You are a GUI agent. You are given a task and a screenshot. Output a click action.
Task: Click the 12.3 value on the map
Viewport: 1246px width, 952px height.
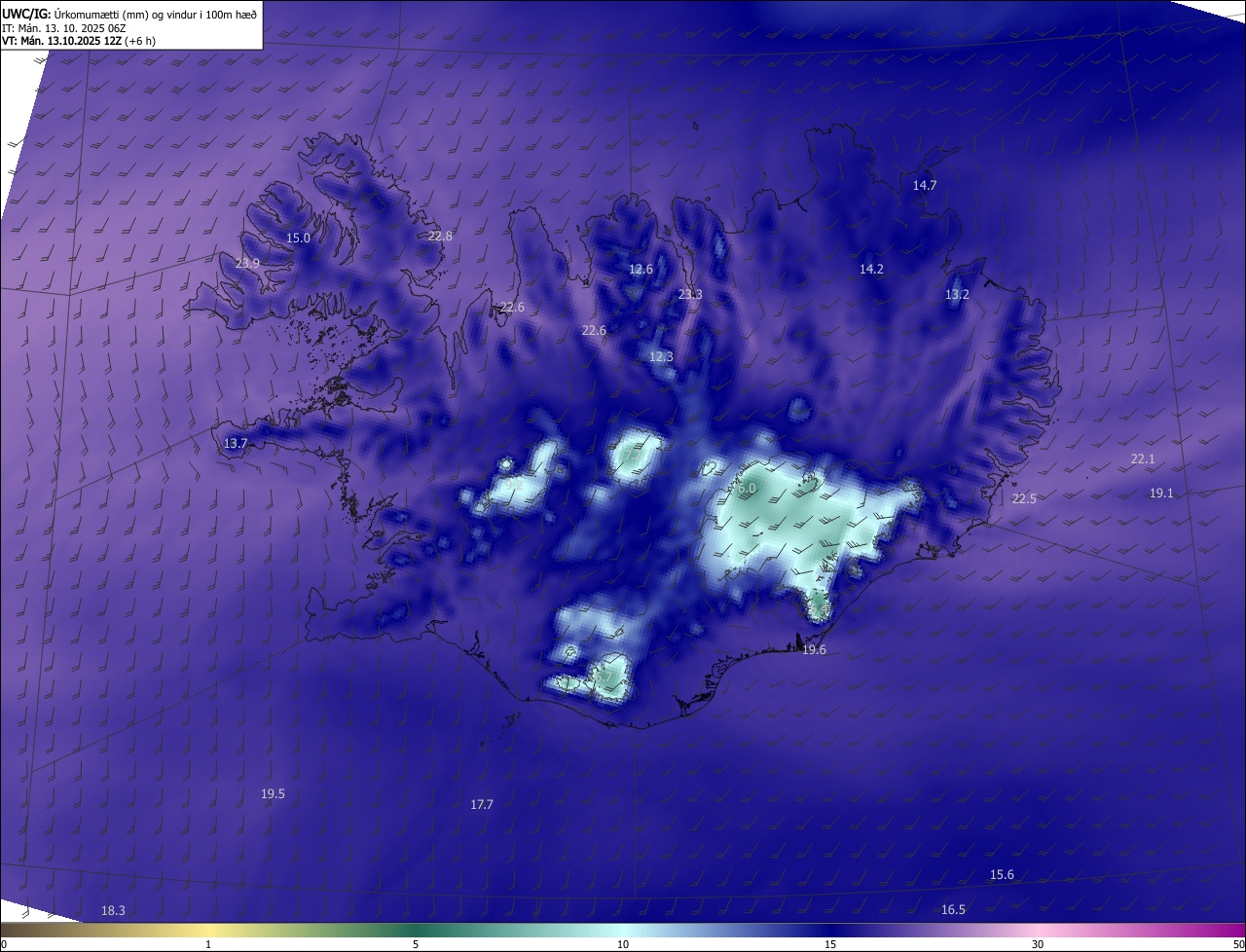click(x=661, y=357)
